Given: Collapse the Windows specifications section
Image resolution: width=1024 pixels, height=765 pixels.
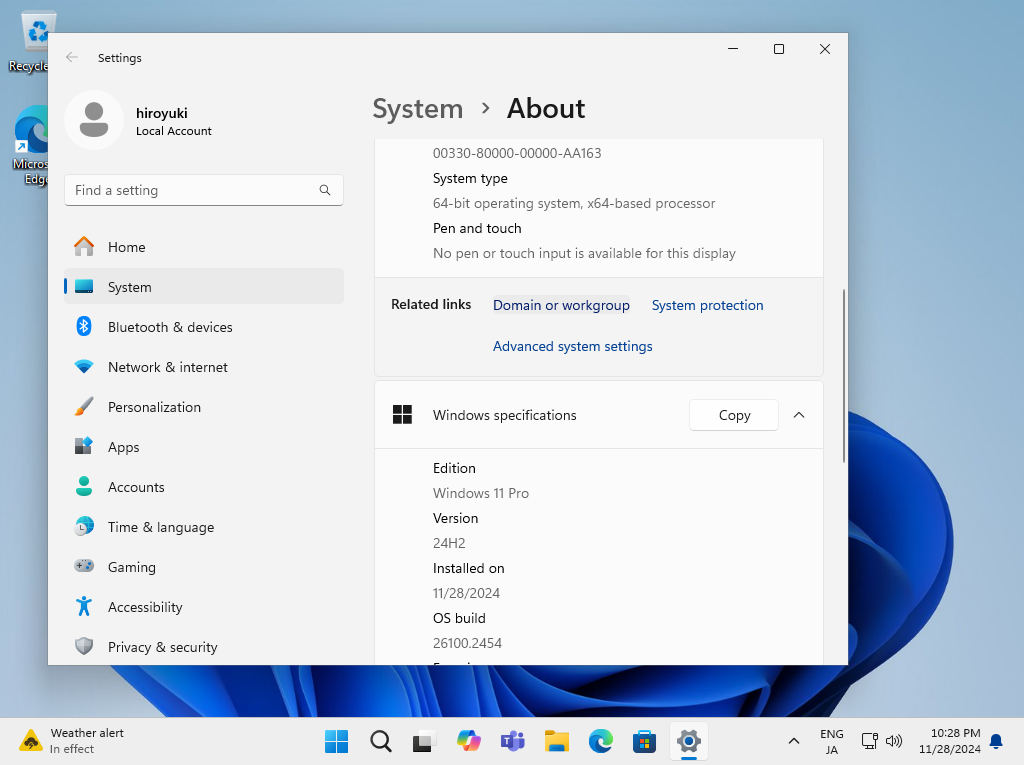Looking at the screenshot, I should (799, 415).
